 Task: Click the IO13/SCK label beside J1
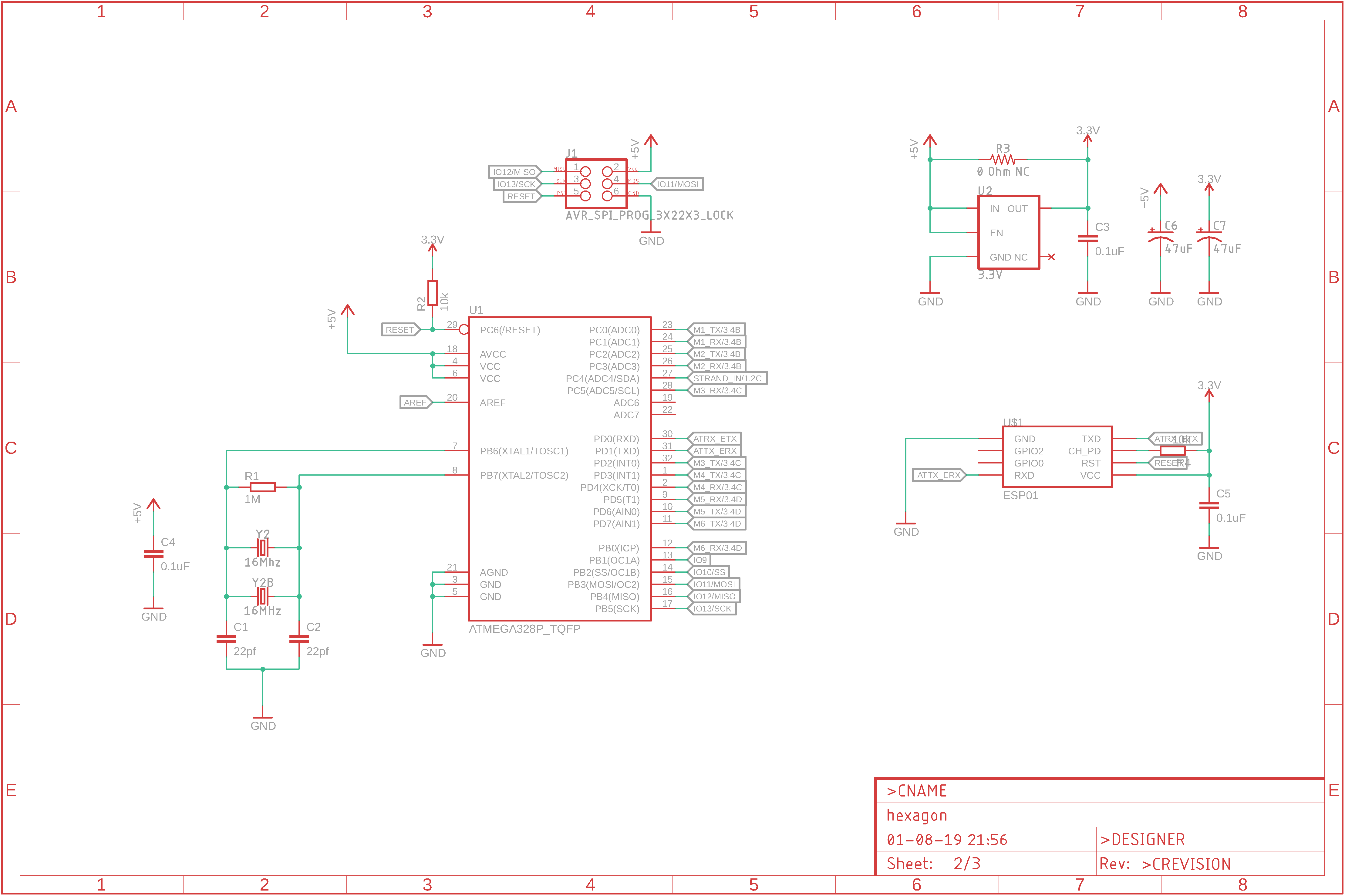pos(517,184)
